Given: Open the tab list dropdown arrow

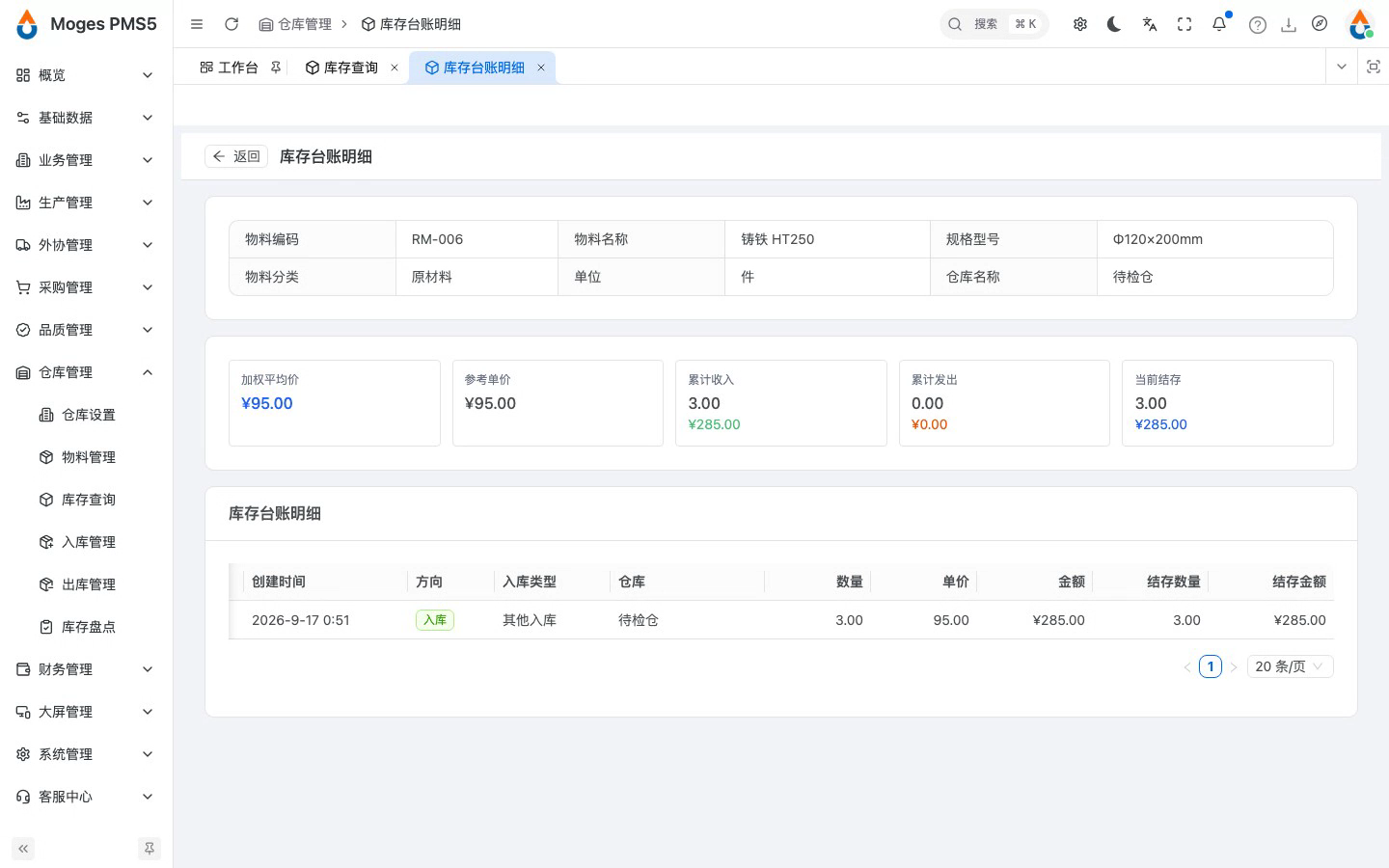Looking at the screenshot, I should tap(1342, 67).
